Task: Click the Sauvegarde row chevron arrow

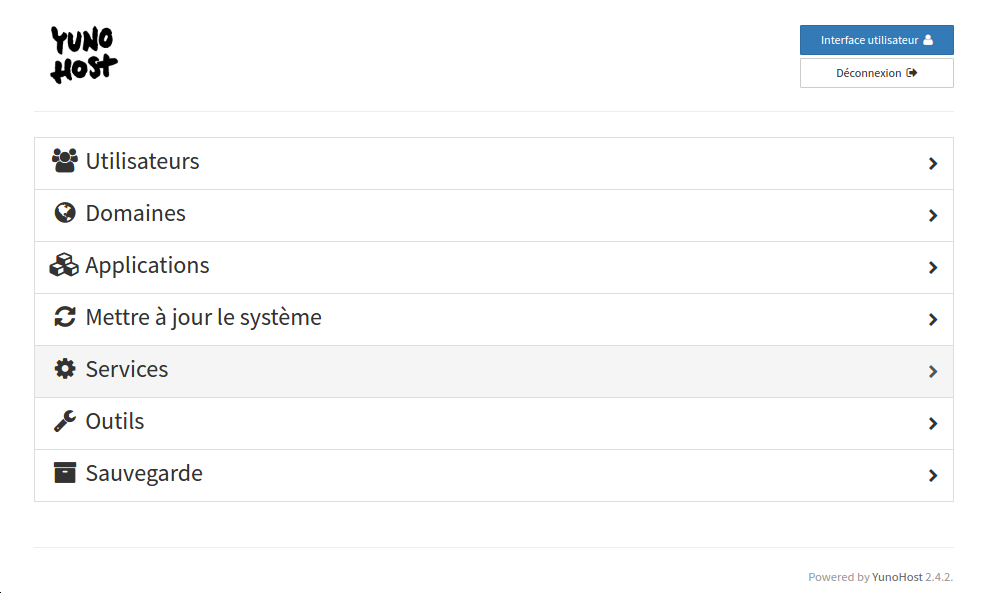Action: 933,476
